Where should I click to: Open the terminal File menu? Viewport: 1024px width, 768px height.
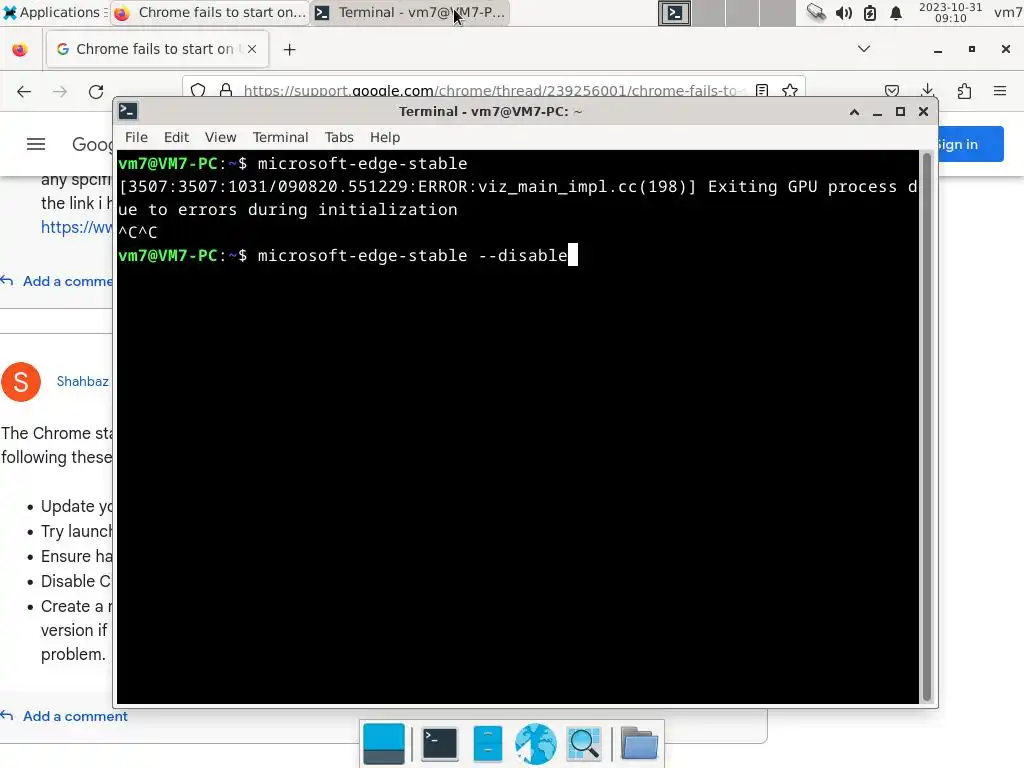tap(136, 138)
